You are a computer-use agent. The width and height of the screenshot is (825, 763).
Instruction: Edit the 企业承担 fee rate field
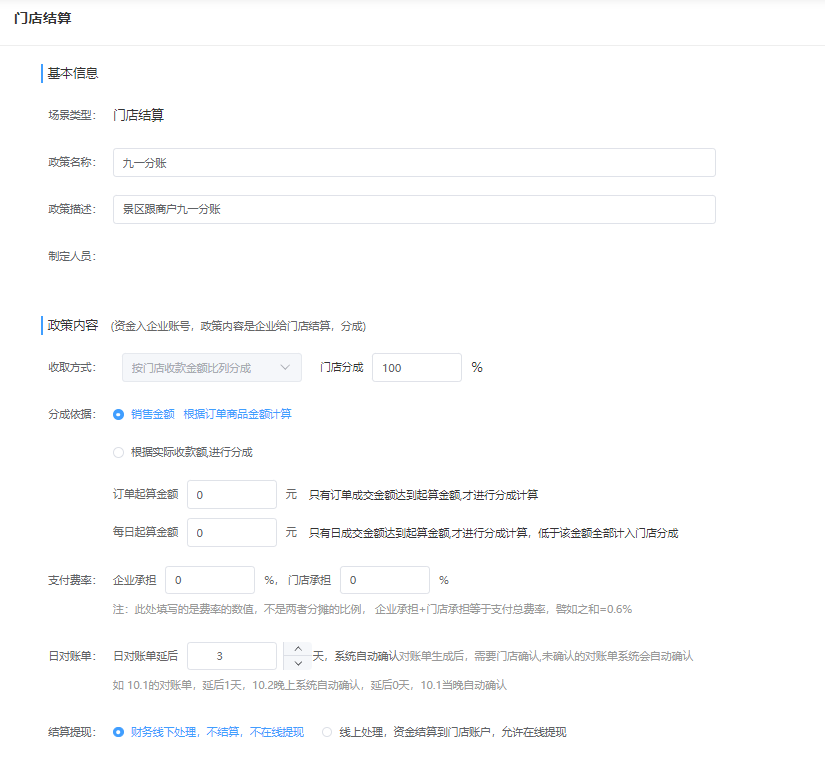[210, 580]
